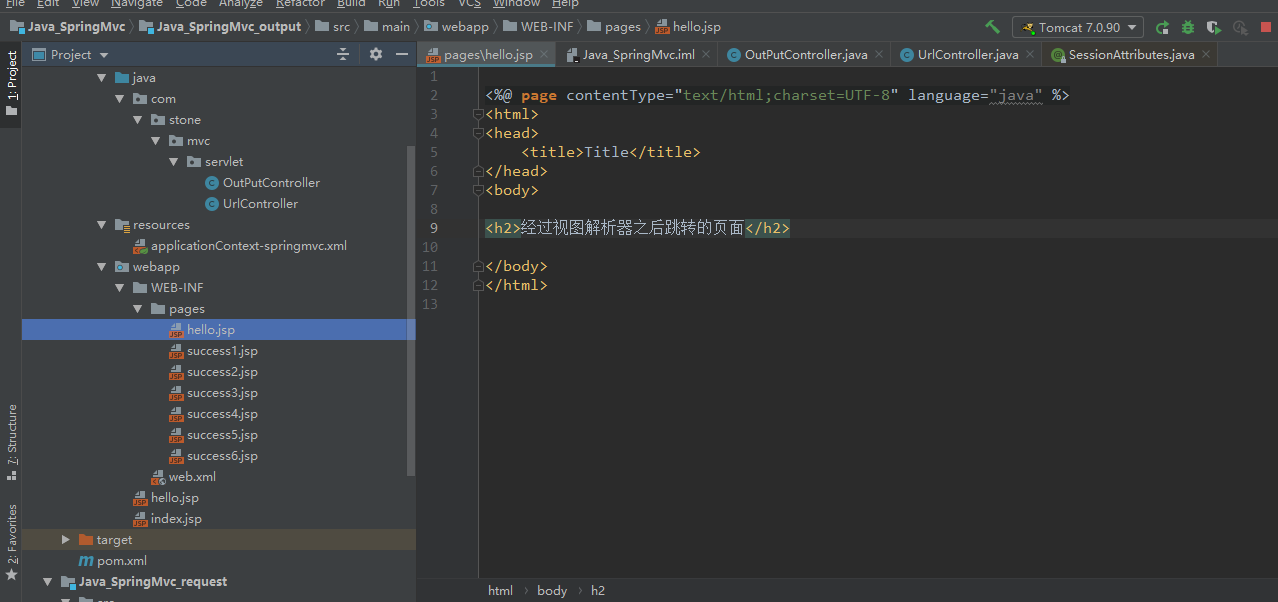Collapse the Java_SpringMvc_request module arrow
The width and height of the screenshot is (1278, 602).
(47, 582)
